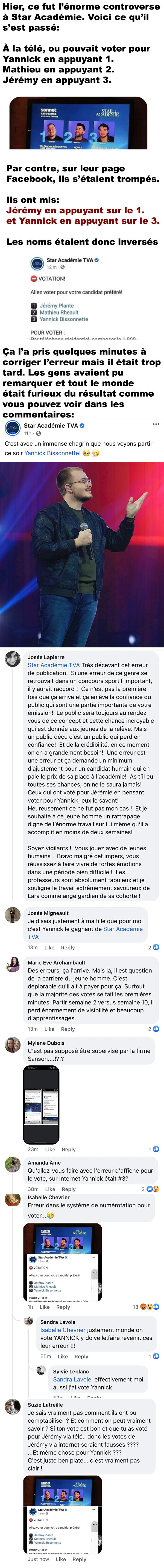
Task: Open the Yannick Bissonnette tagged link
Action: click(x=52, y=453)
